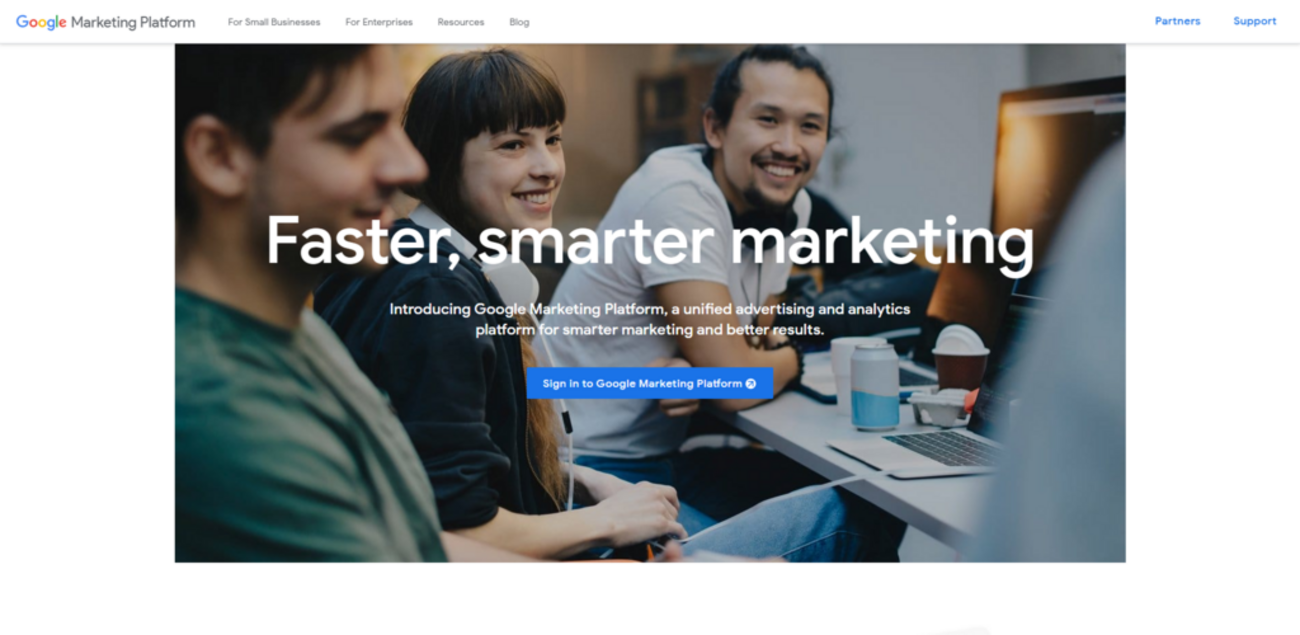Click the blue and white can on the desk

[875, 387]
